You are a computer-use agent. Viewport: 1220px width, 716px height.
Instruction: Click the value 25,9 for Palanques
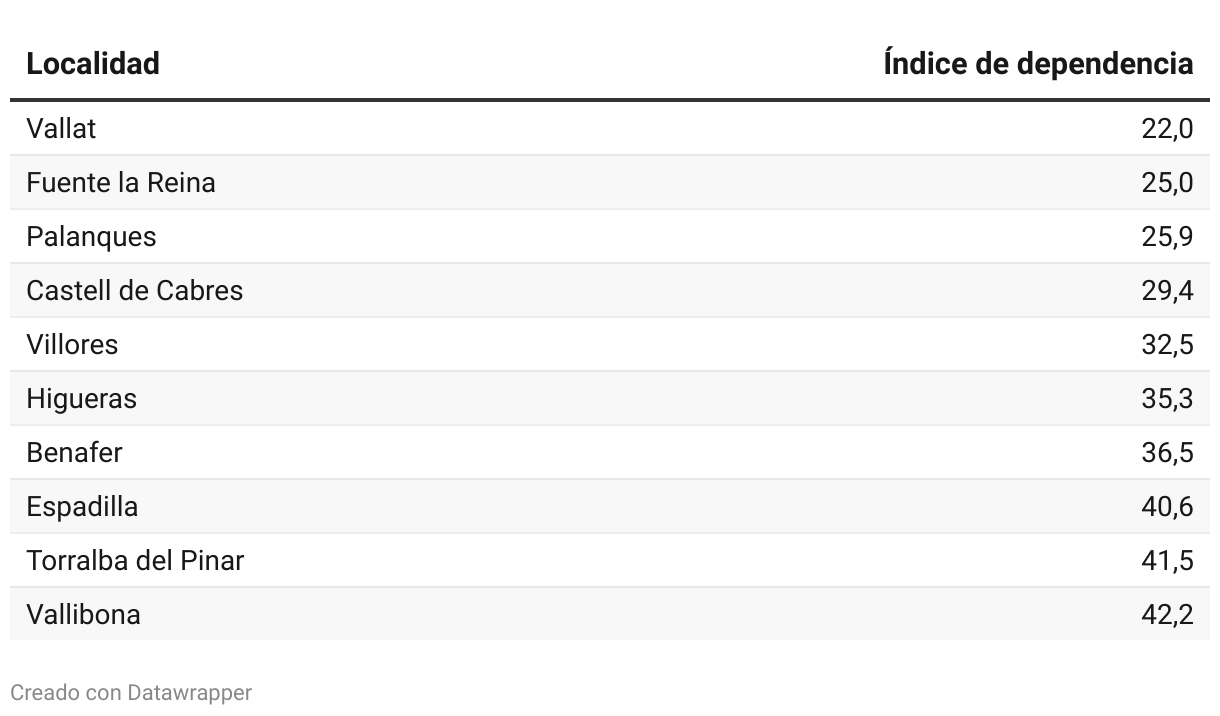point(1167,237)
